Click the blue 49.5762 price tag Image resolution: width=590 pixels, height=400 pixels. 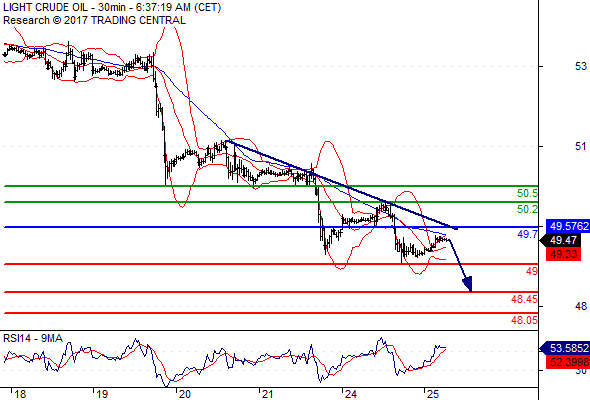[567, 226]
